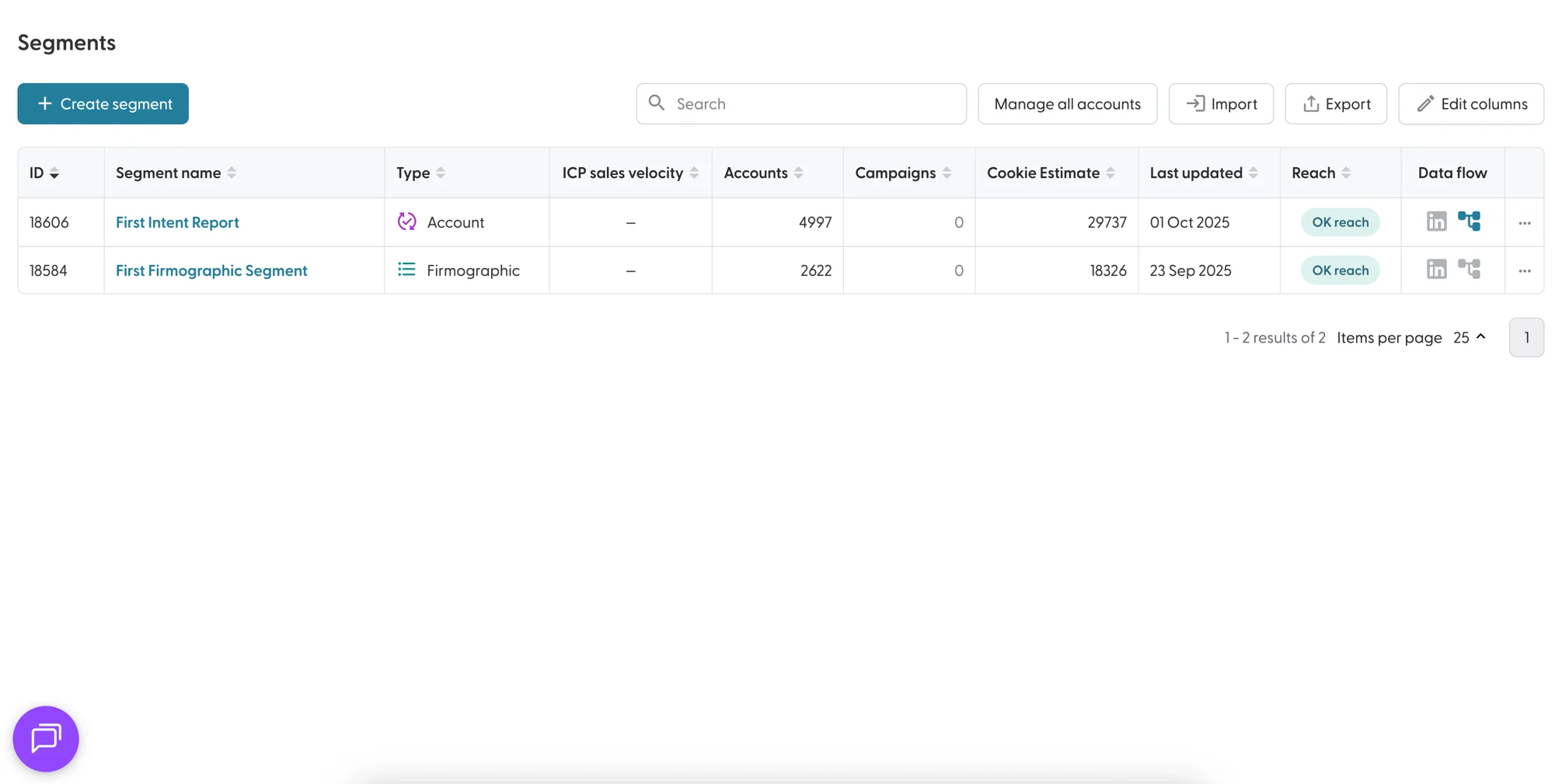Screen dimensions: 1562x784
Task: Click the Account type icon
Action: tap(406, 221)
